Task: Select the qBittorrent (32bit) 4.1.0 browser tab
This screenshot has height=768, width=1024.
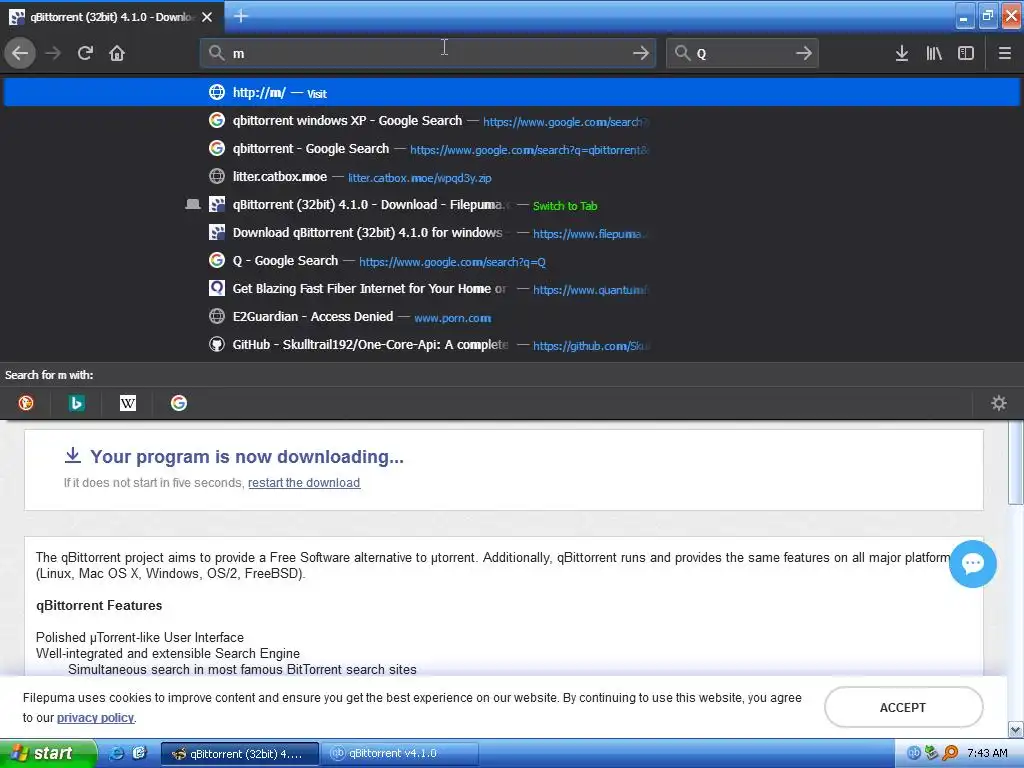Action: point(112,17)
